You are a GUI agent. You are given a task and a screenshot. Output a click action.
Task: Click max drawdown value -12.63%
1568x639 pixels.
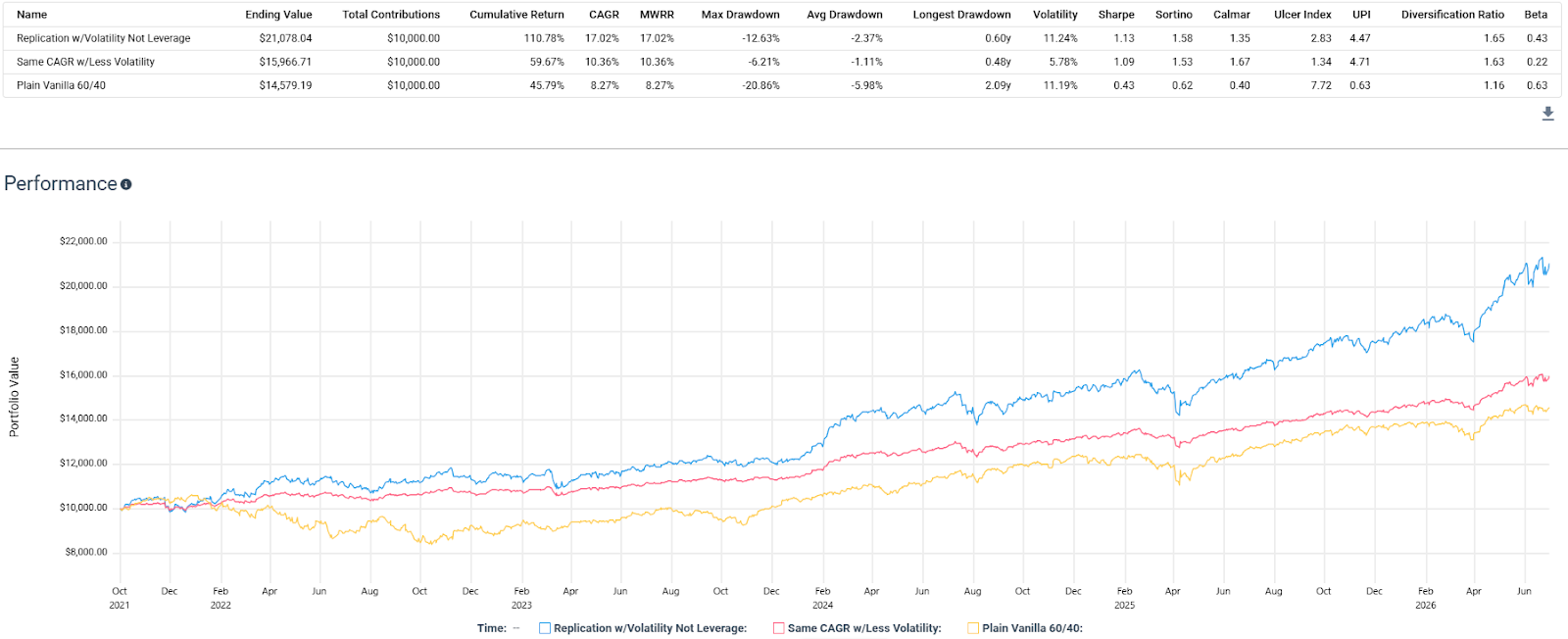click(x=760, y=38)
